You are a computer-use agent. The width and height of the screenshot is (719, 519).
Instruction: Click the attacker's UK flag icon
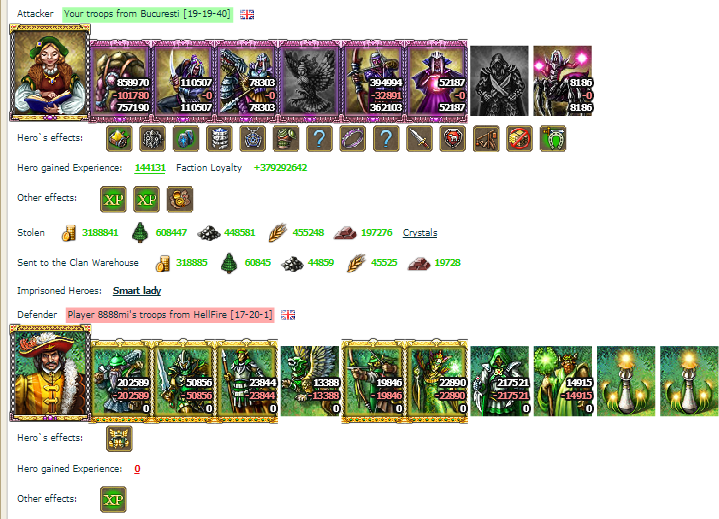click(247, 14)
